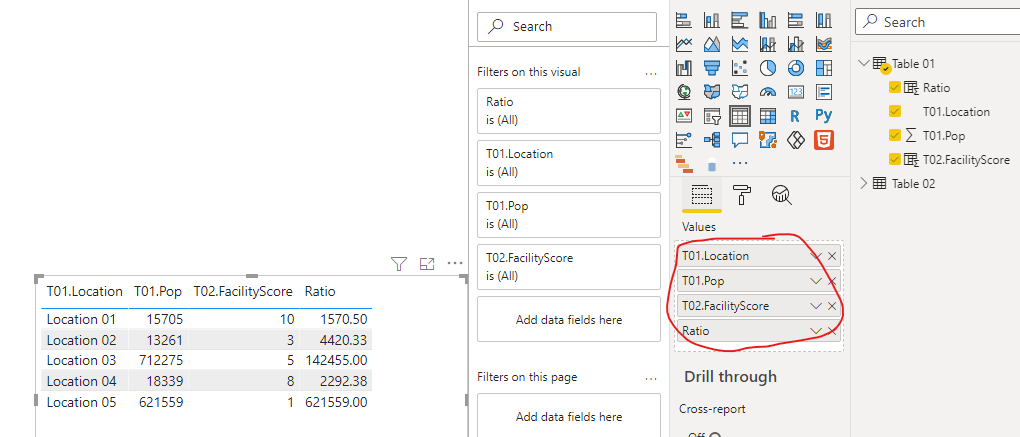Choose the Area chart visualization icon

click(712, 44)
